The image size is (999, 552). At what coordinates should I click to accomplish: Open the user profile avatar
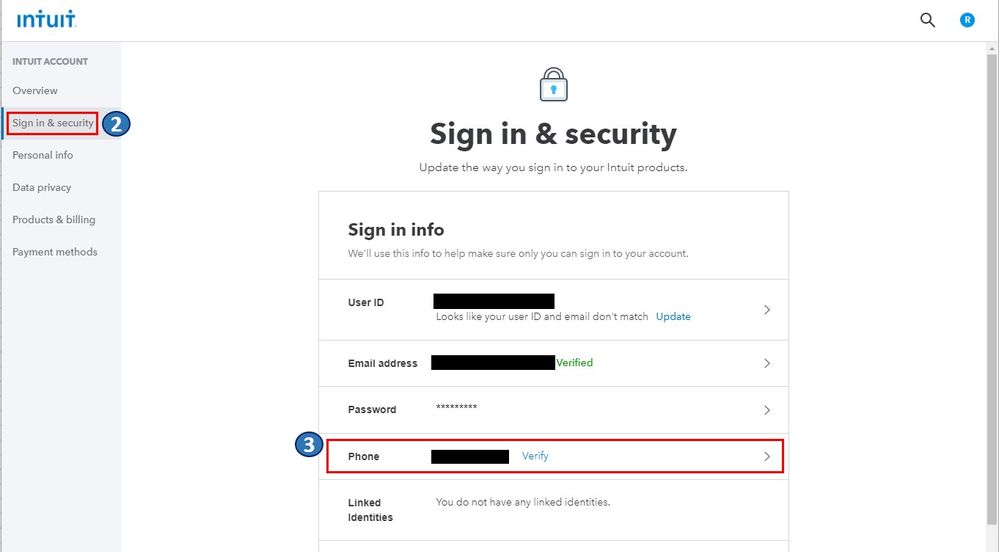[967, 20]
